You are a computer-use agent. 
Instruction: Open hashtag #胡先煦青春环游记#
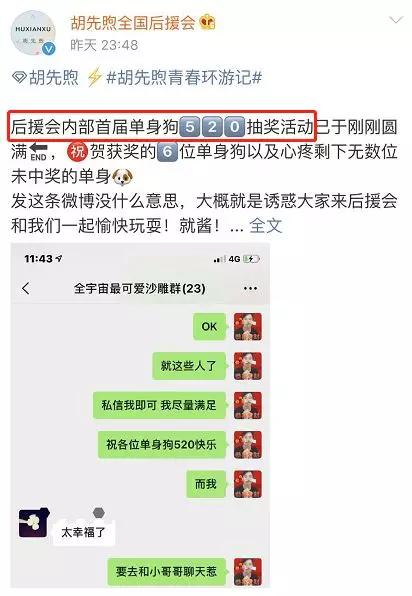coord(184,78)
